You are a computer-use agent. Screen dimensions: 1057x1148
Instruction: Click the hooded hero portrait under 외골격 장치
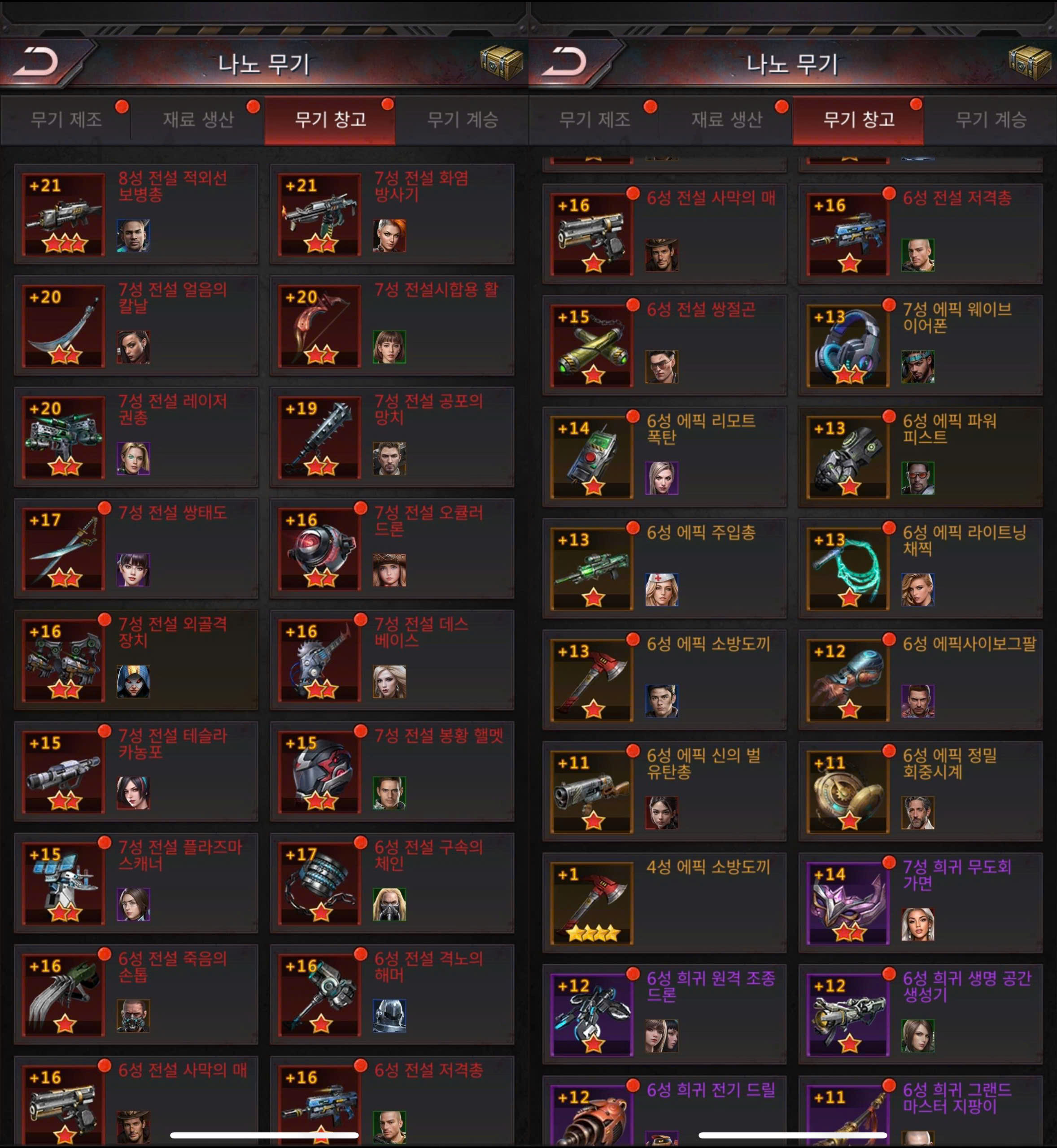coord(133,681)
